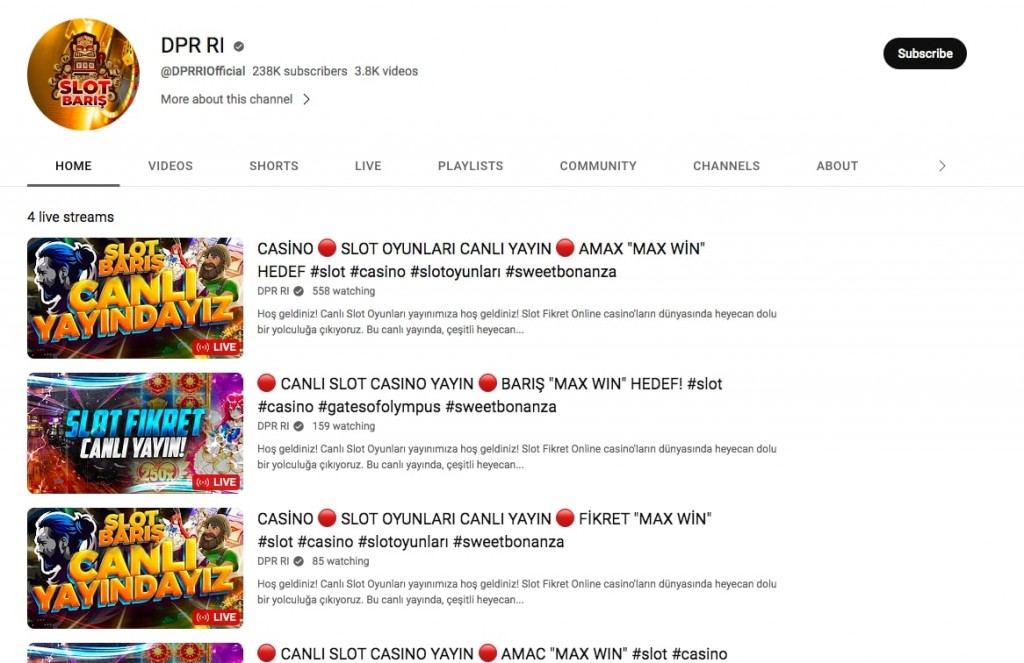1024x663 pixels.
Task: Open AMAX "MAX WİN" HEDEF stream title
Action: click(481, 260)
